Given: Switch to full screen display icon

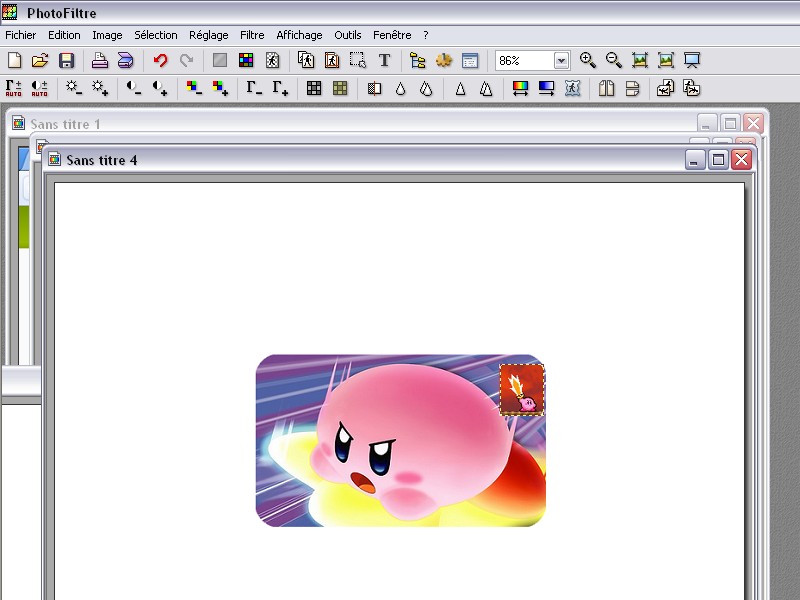Looking at the screenshot, I should point(692,60).
